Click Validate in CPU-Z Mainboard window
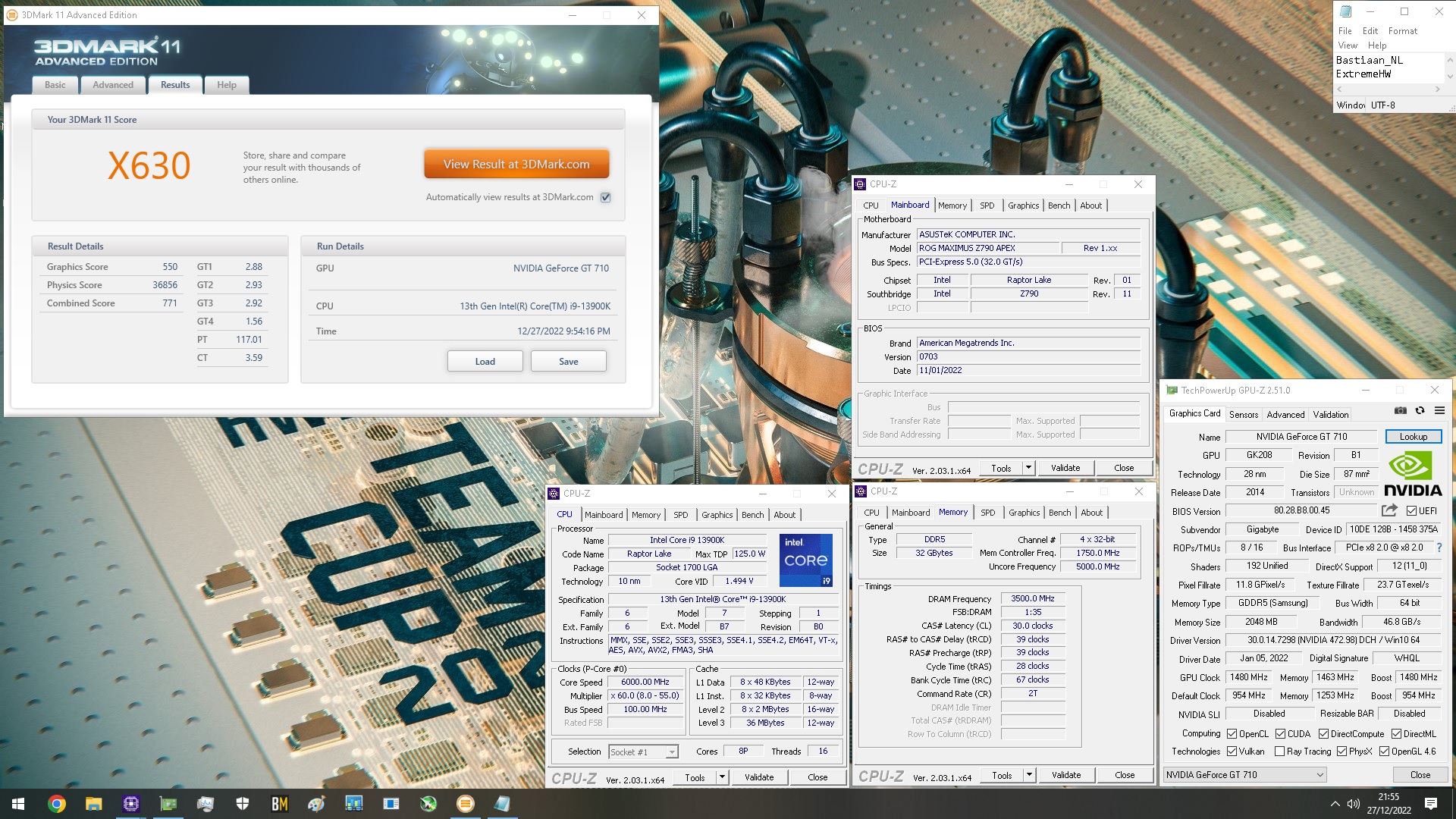Image resolution: width=1456 pixels, height=819 pixels. point(1065,468)
